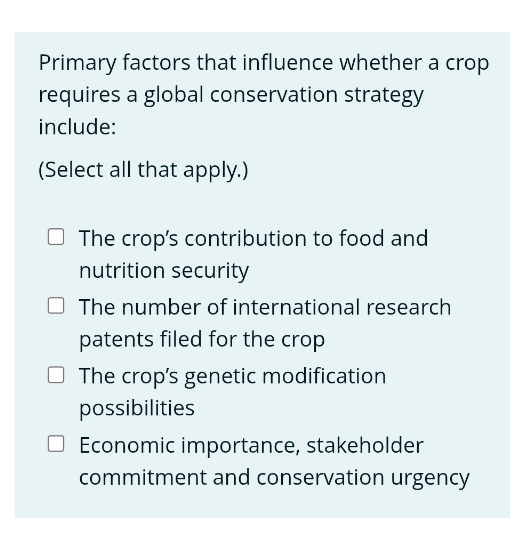Image resolution: width=510 pixels, height=537 pixels.
Task: Click the "patents filed for the crop" text
Action: pyautogui.click(x=202, y=339)
